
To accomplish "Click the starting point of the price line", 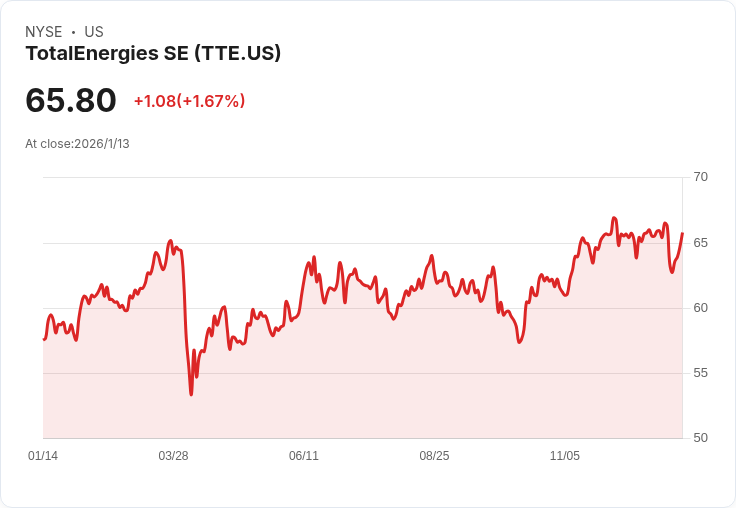I will point(44,339).
